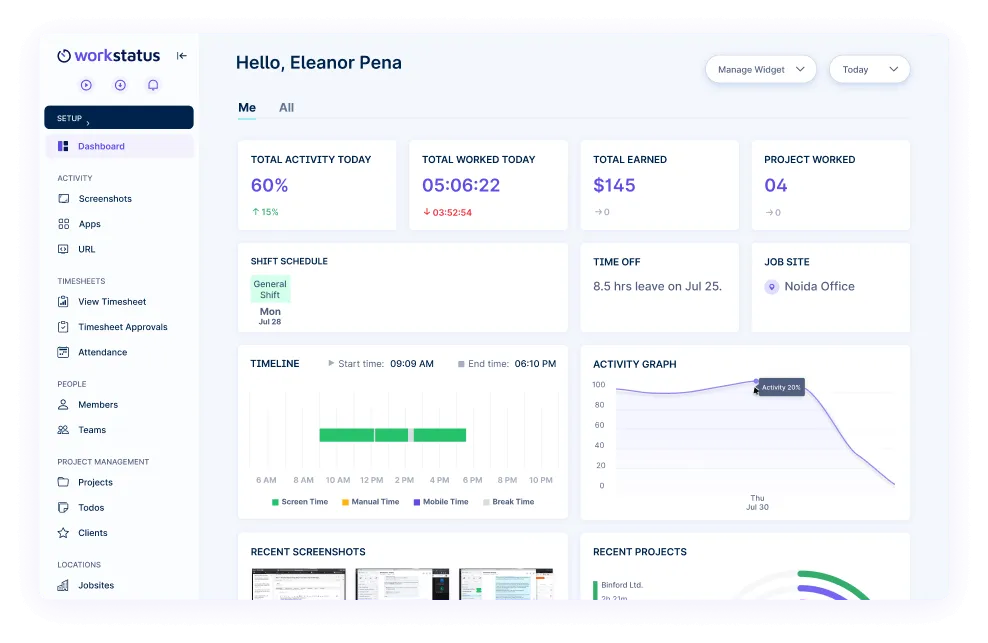Click the Todos icon
The height and width of the screenshot is (643, 988).
63,507
